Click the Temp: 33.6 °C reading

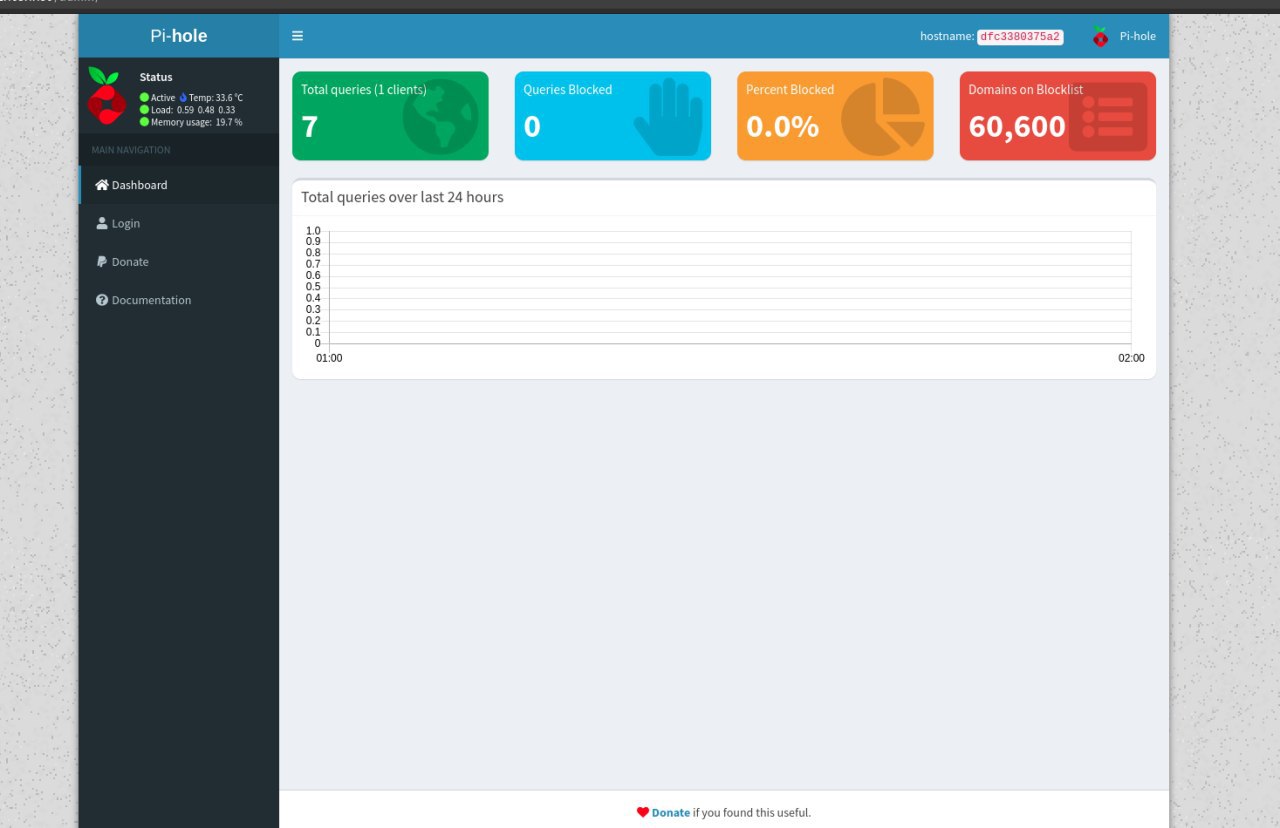tap(216, 97)
